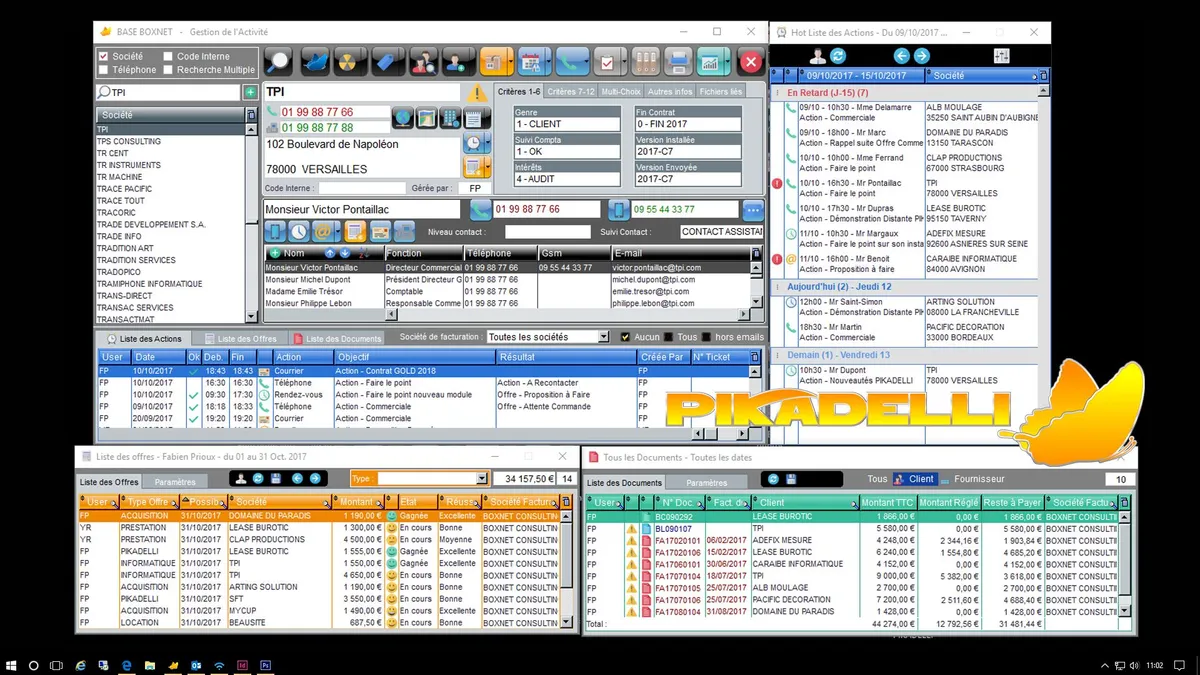Sort by Montant column in Liste des offres

360,502
